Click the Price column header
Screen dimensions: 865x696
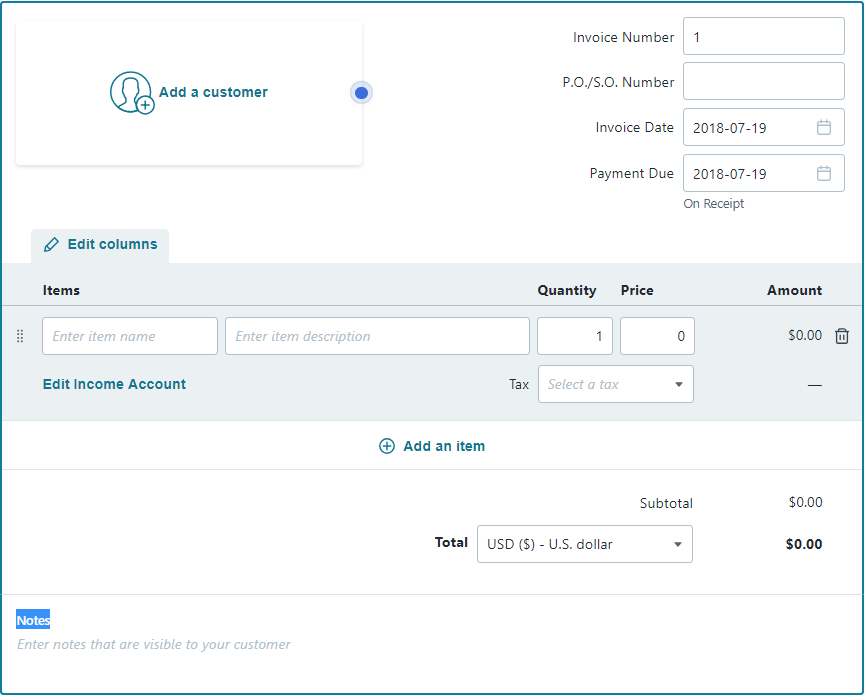tap(637, 291)
